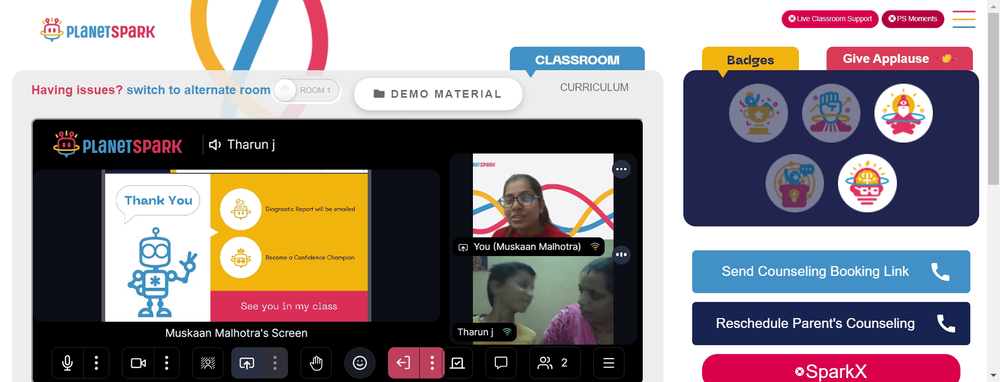Select Muskaan Malhotra's video tile
This screenshot has width=1000, height=382.
[543, 195]
